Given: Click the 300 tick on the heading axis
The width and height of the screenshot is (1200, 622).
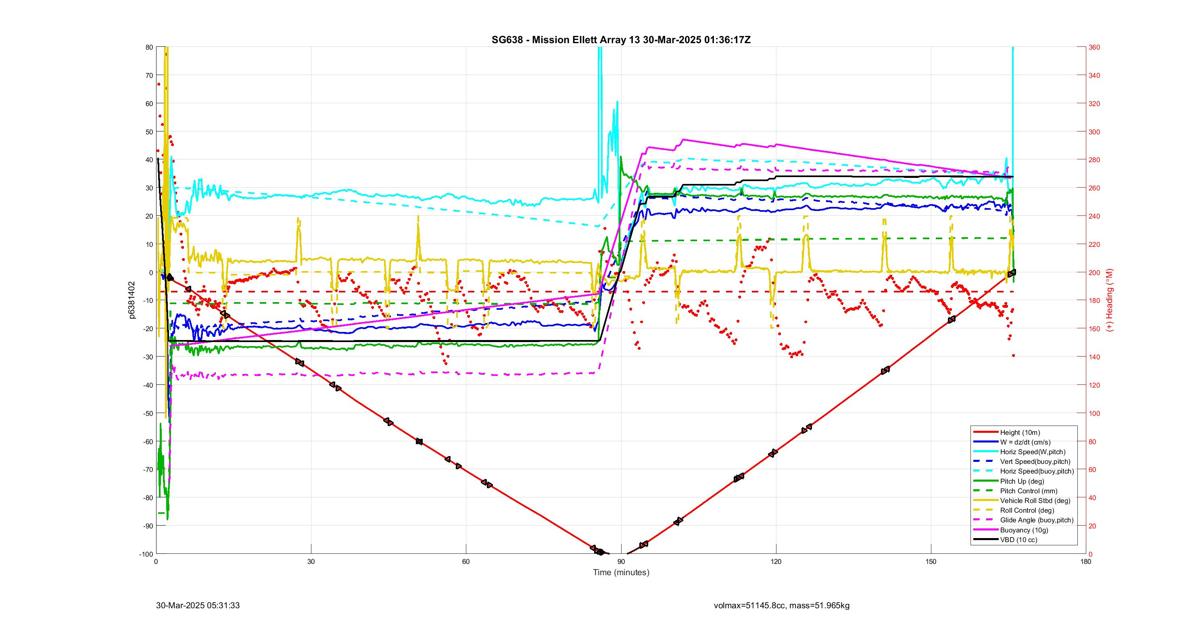Looking at the screenshot, I should (x=1095, y=131).
